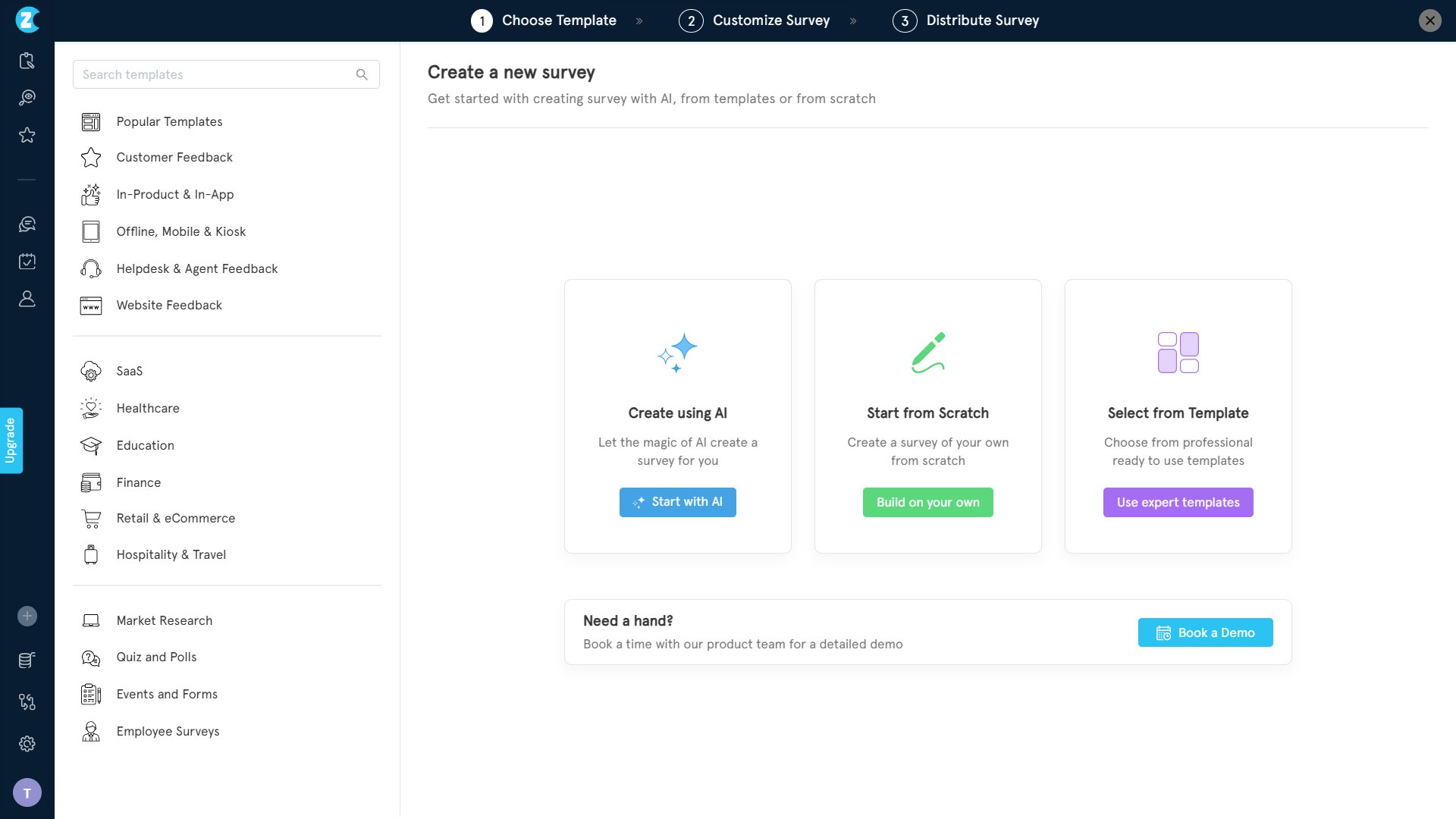Go to Customize Survey step
This screenshot has height=819, width=1456.
tap(755, 20)
